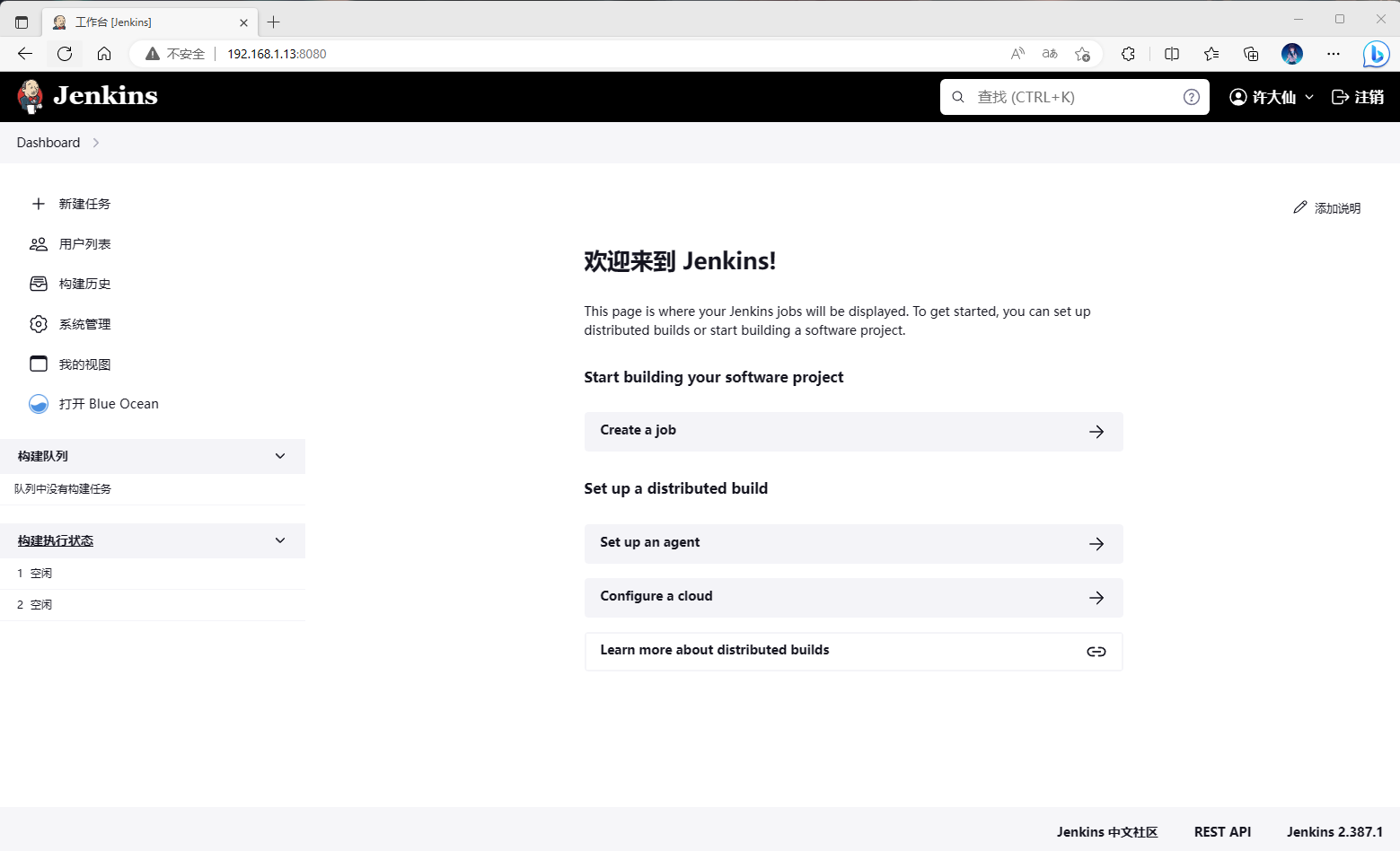The height and width of the screenshot is (851, 1400).
Task: Click the search help question-mark icon
Action: (1192, 97)
